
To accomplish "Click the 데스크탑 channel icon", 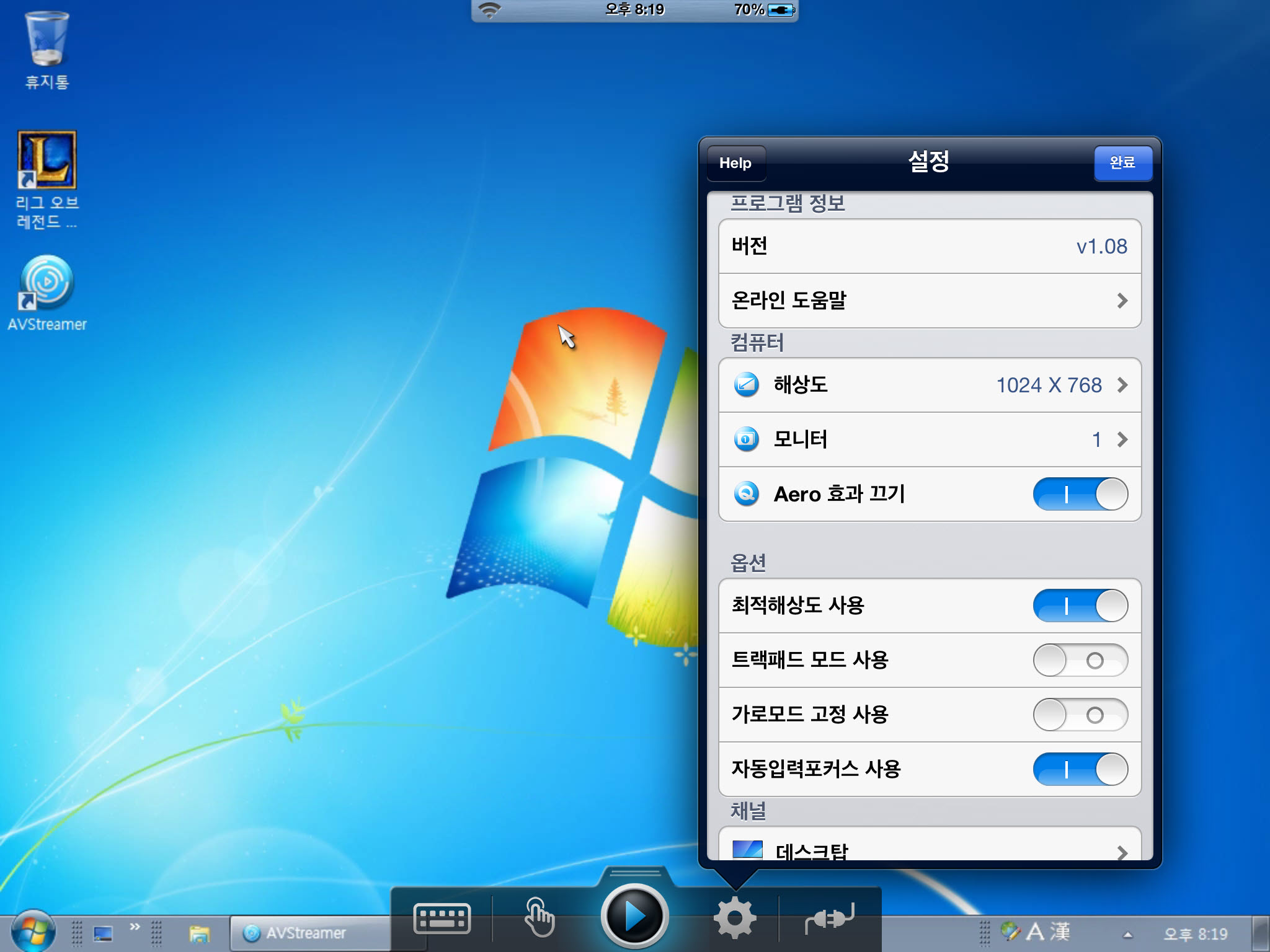I will 747,849.
